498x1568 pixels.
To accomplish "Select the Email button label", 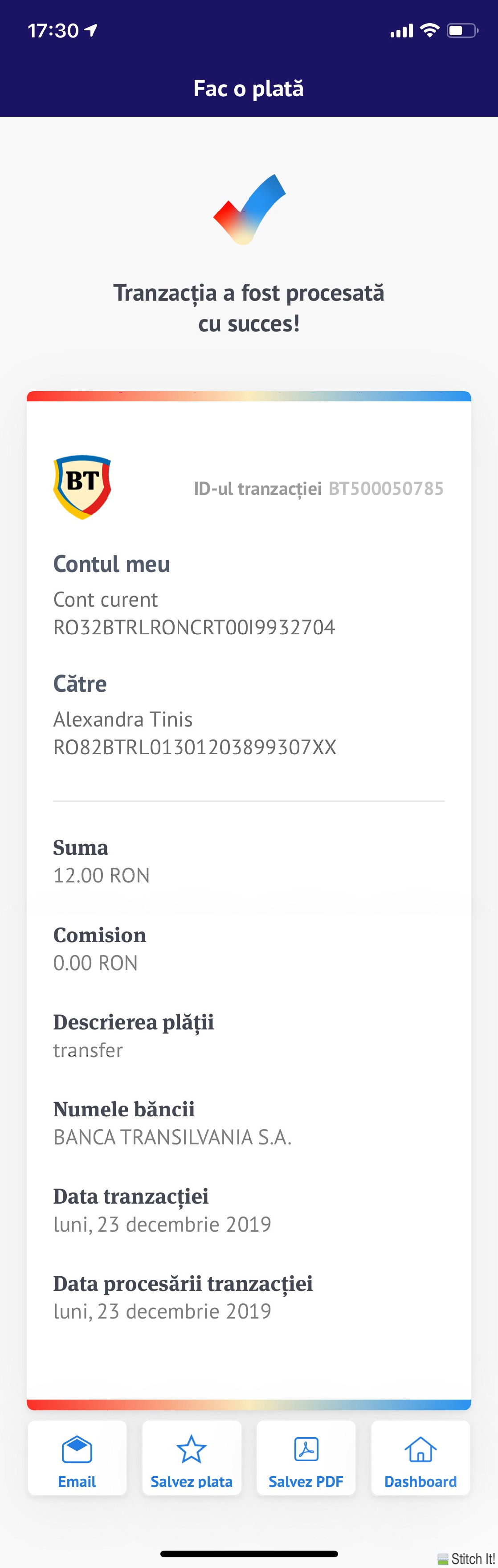I will pyautogui.click(x=77, y=1482).
